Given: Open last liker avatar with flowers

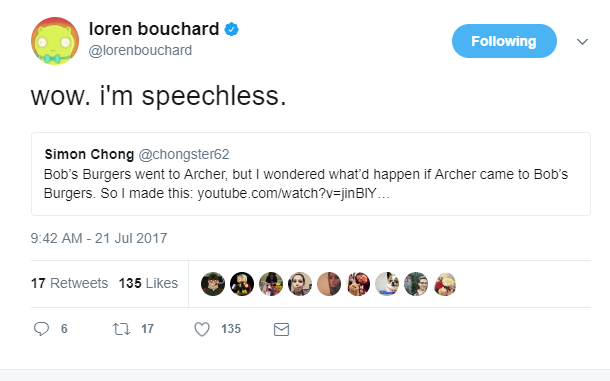Looking at the screenshot, I should click(x=445, y=284).
